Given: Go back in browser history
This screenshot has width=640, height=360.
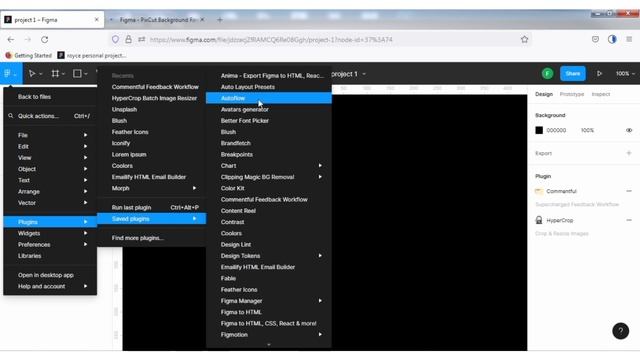Looking at the screenshot, I should [x=11, y=40].
